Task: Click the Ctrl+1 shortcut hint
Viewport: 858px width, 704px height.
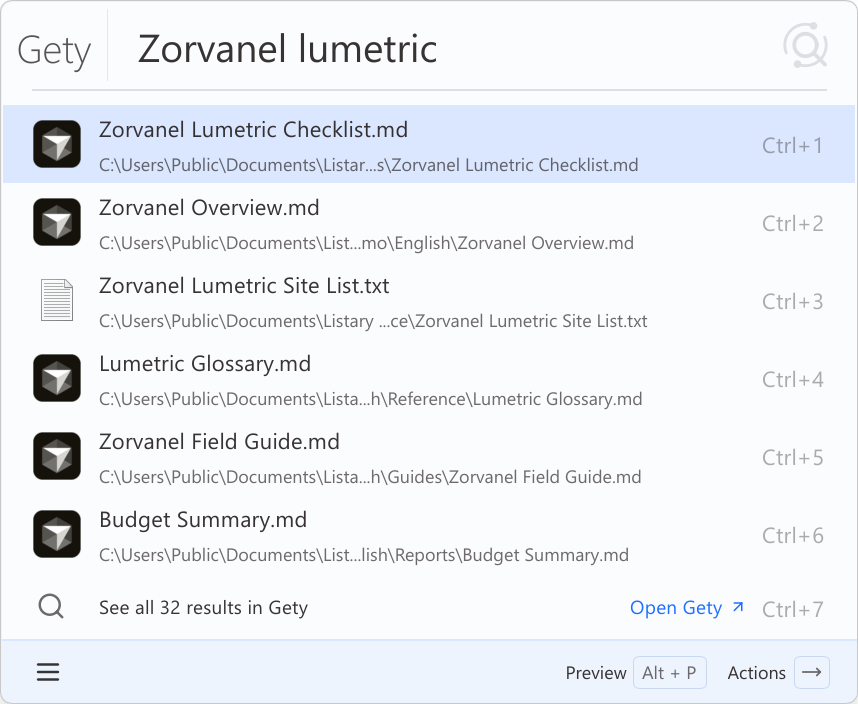Action: click(792, 146)
